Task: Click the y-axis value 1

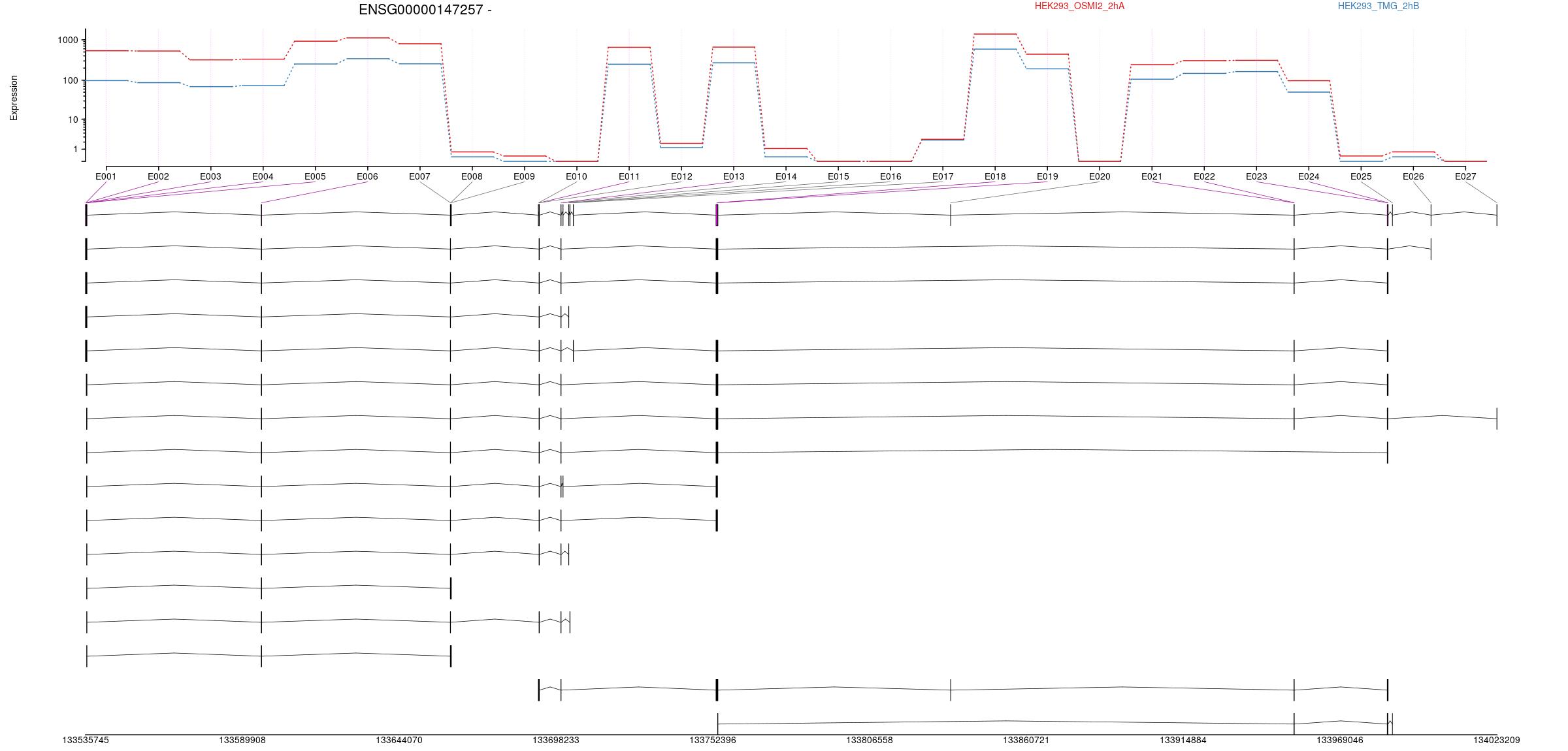Action: (x=76, y=150)
